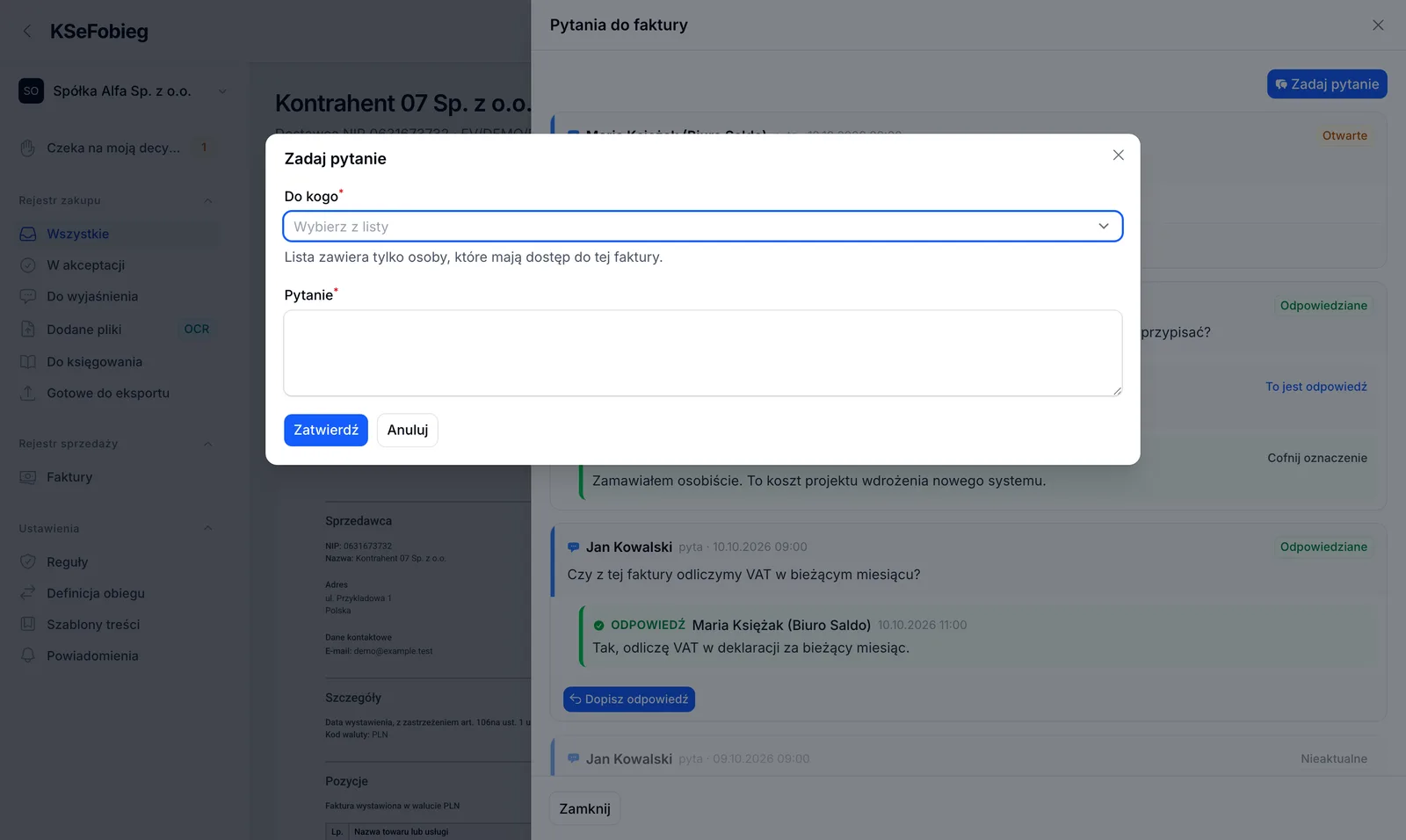Click 'To jest odpowiedź' link
Screen dimensions: 1406x840
click(1315, 387)
